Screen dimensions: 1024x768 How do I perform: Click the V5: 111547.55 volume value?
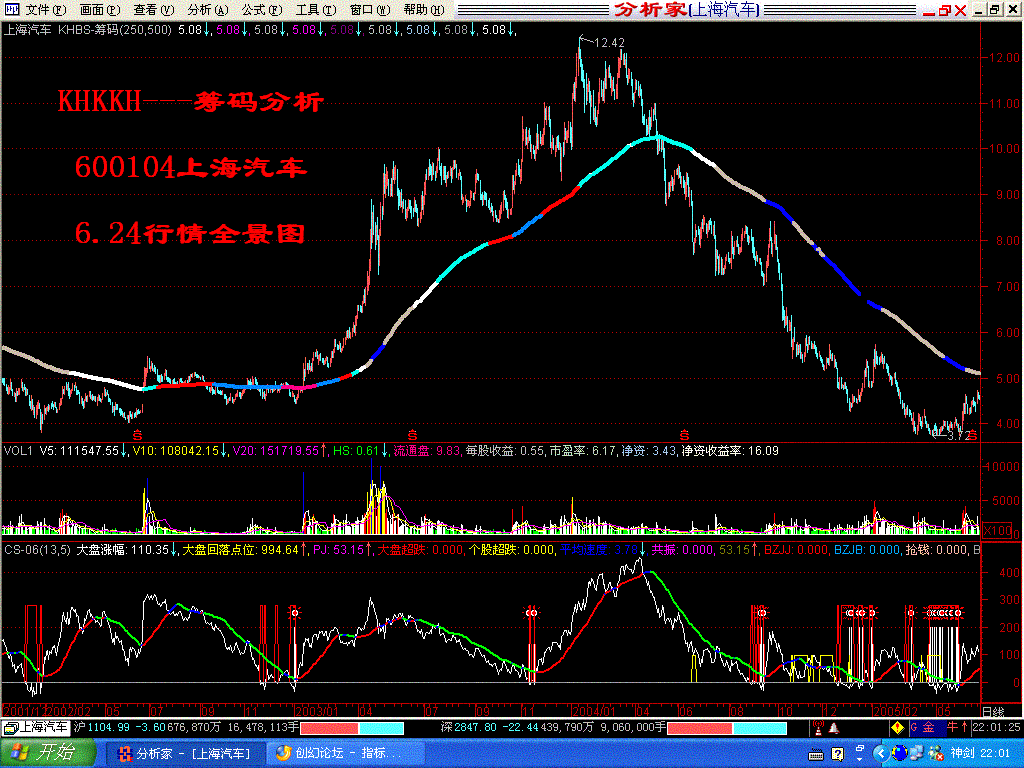click(x=80, y=451)
